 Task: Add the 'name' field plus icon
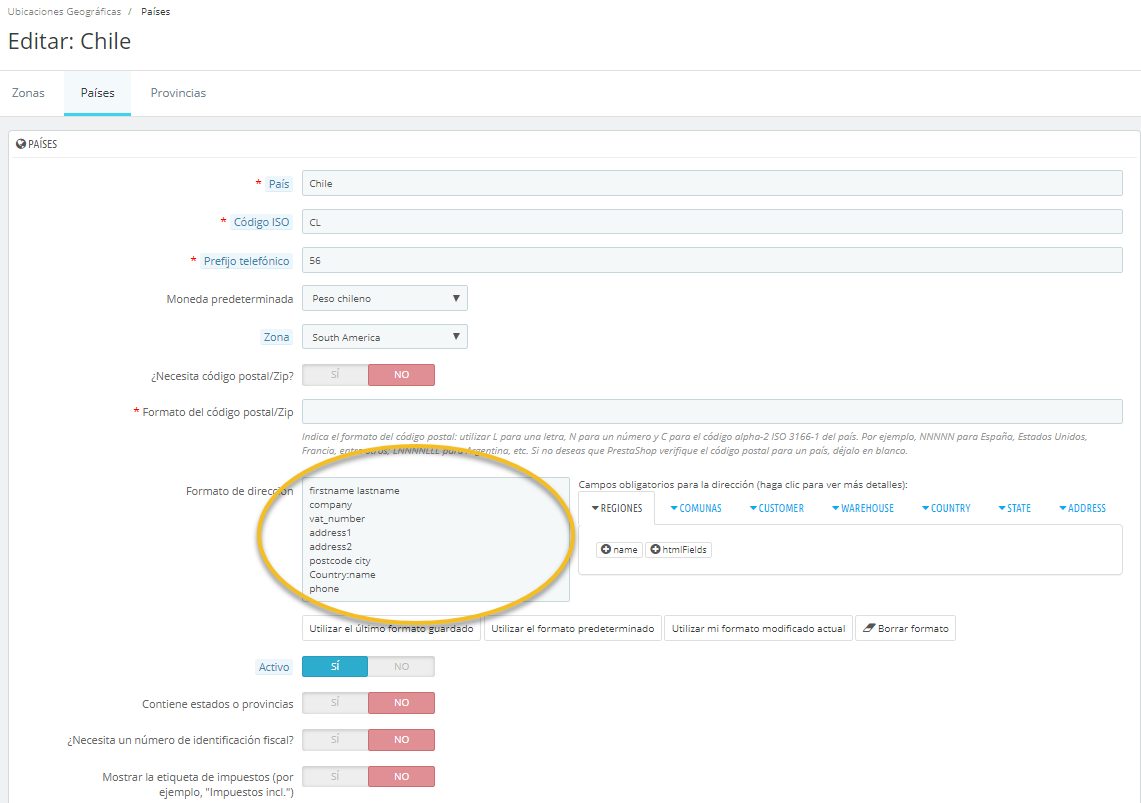(605, 550)
